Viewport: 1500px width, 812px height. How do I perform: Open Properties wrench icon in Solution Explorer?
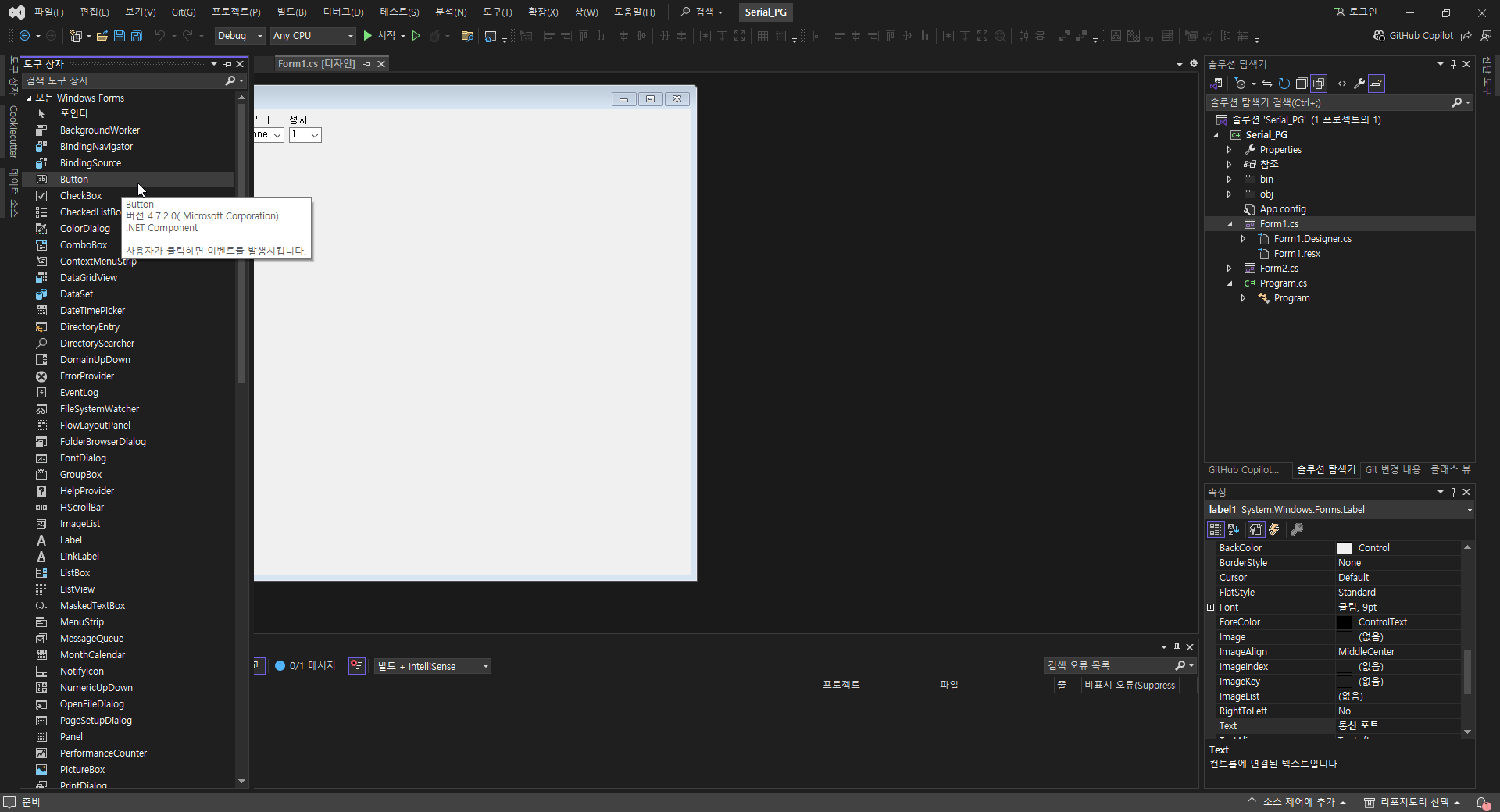coord(1359,84)
